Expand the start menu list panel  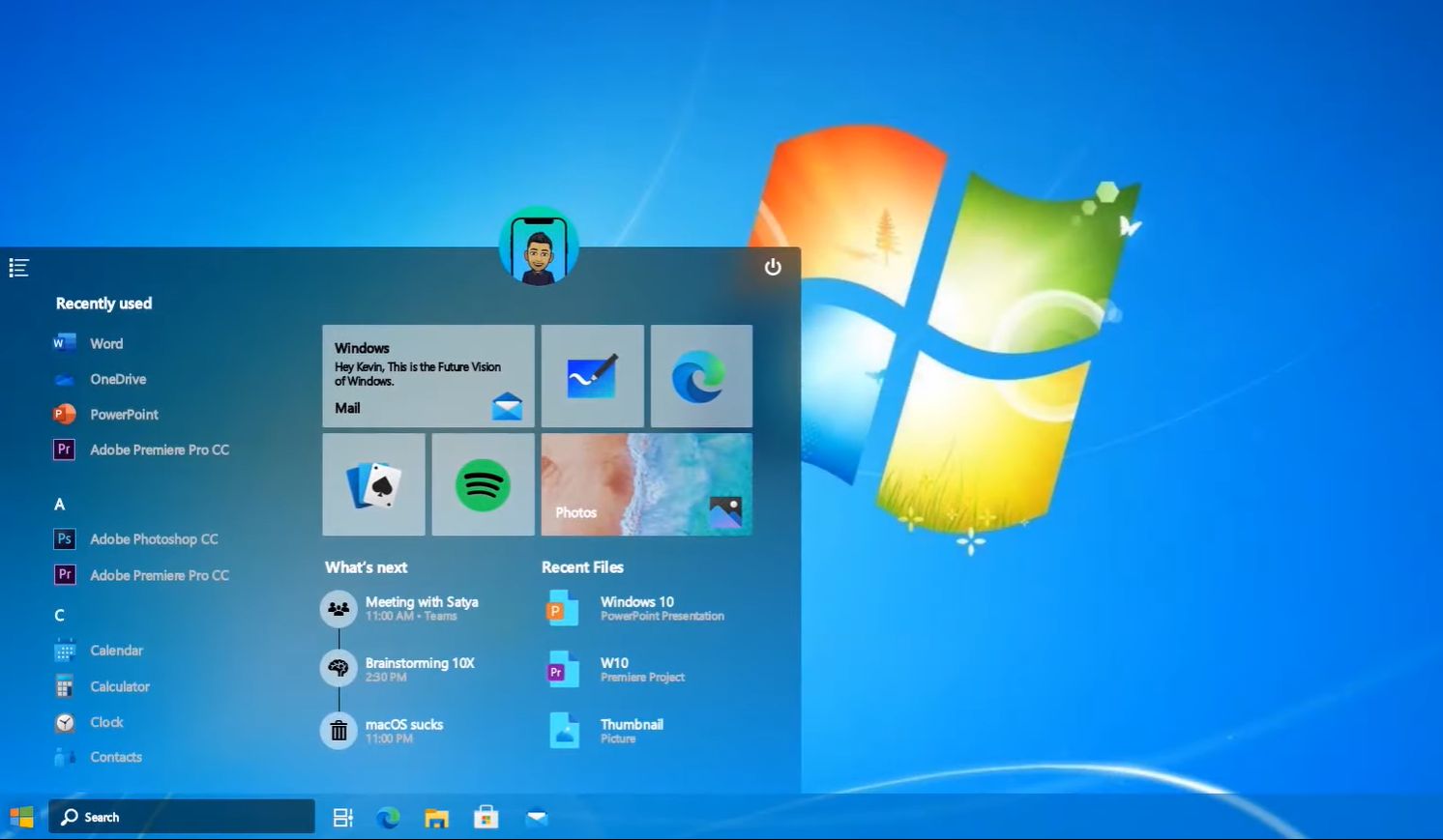[18, 268]
